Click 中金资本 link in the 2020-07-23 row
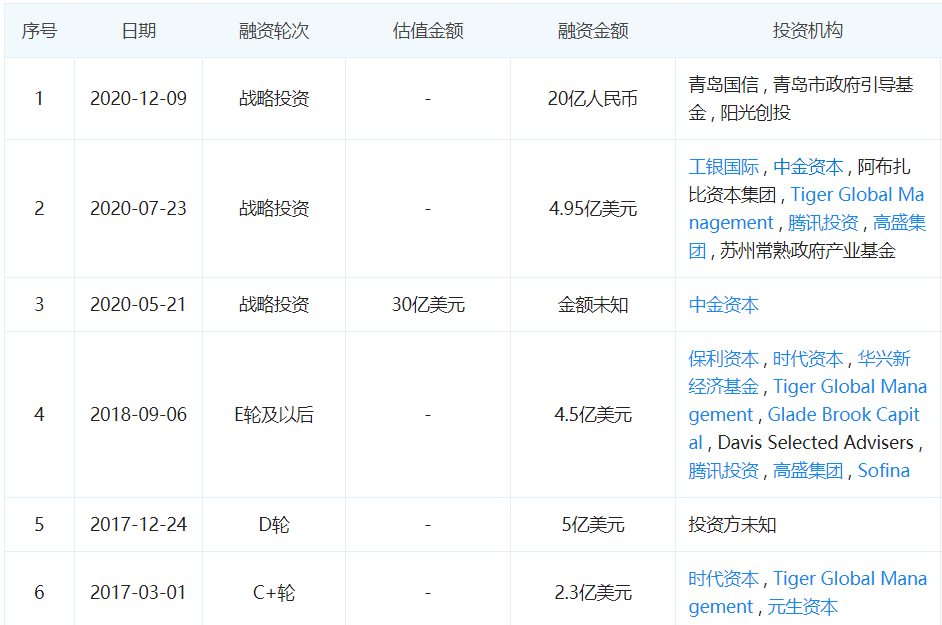 808,166
